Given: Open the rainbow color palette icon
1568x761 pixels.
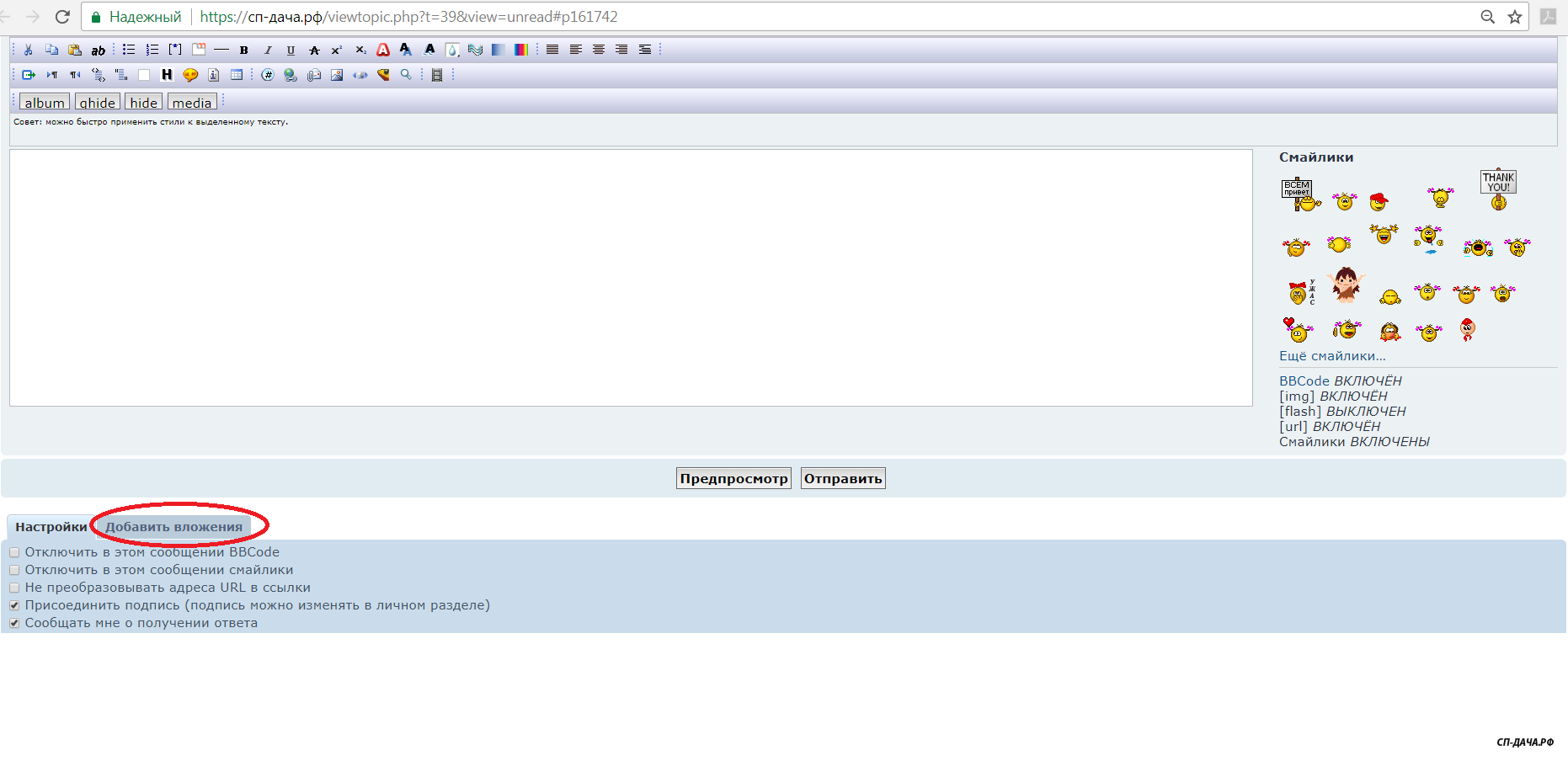Looking at the screenshot, I should tap(521, 51).
